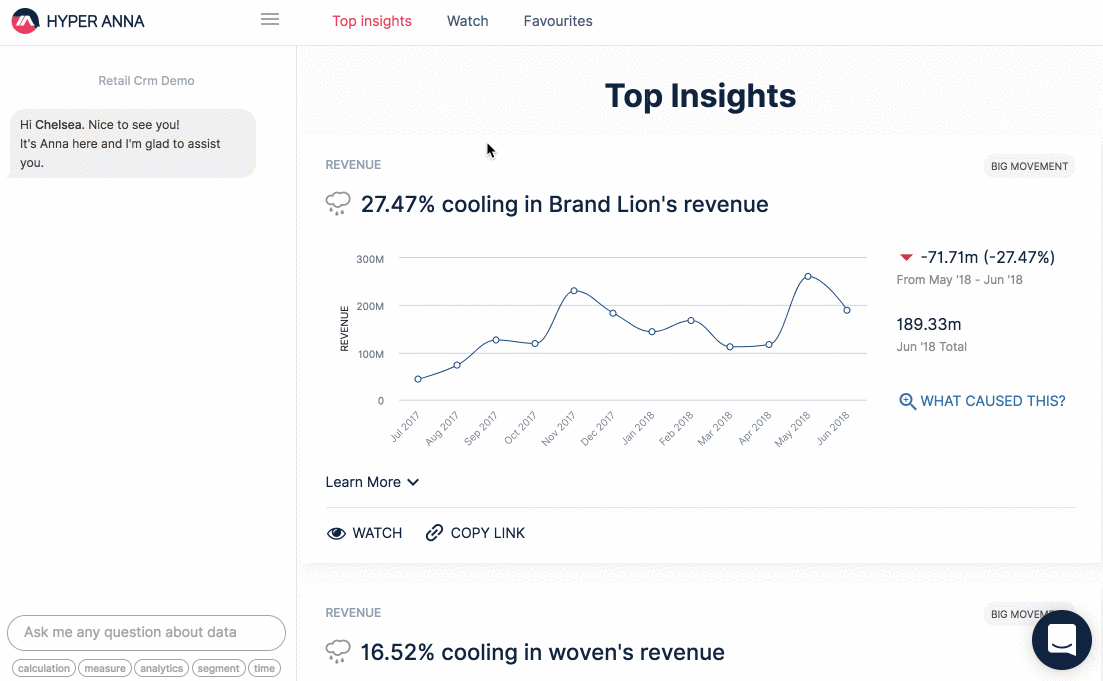The height and width of the screenshot is (681, 1103).
Task: Click the Hyper Anna logo icon
Action: click(x=26, y=21)
